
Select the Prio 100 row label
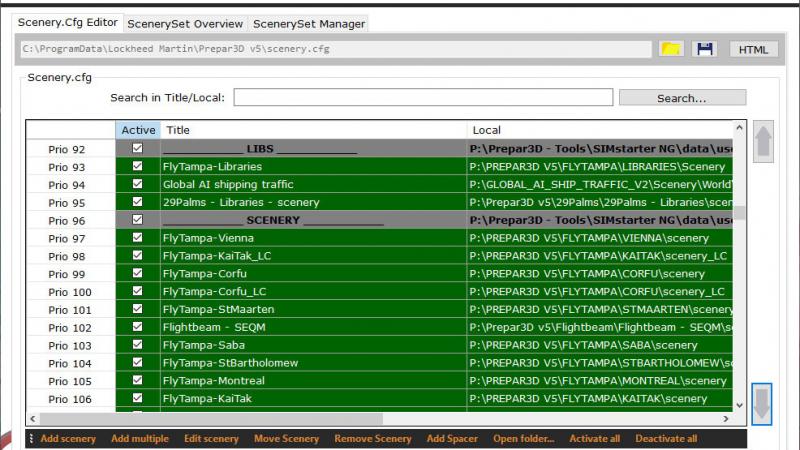coord(70,292)
